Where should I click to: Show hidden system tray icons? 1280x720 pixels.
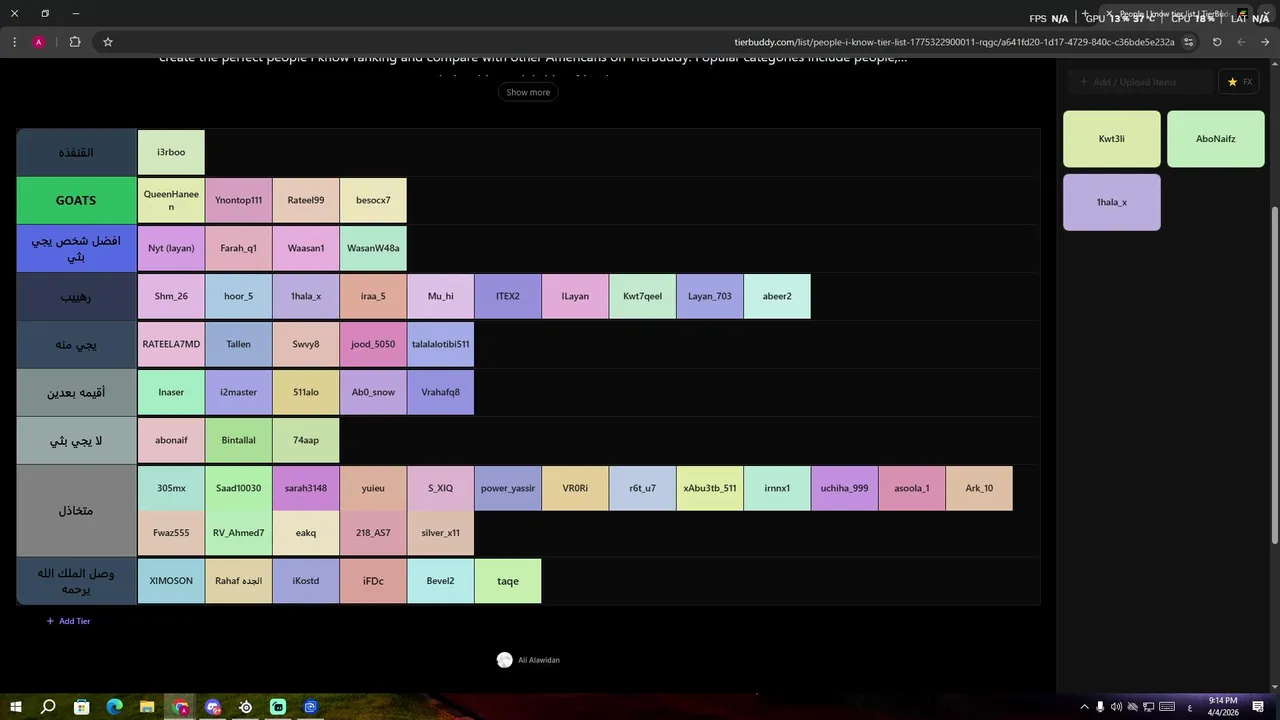[1084, 707]
